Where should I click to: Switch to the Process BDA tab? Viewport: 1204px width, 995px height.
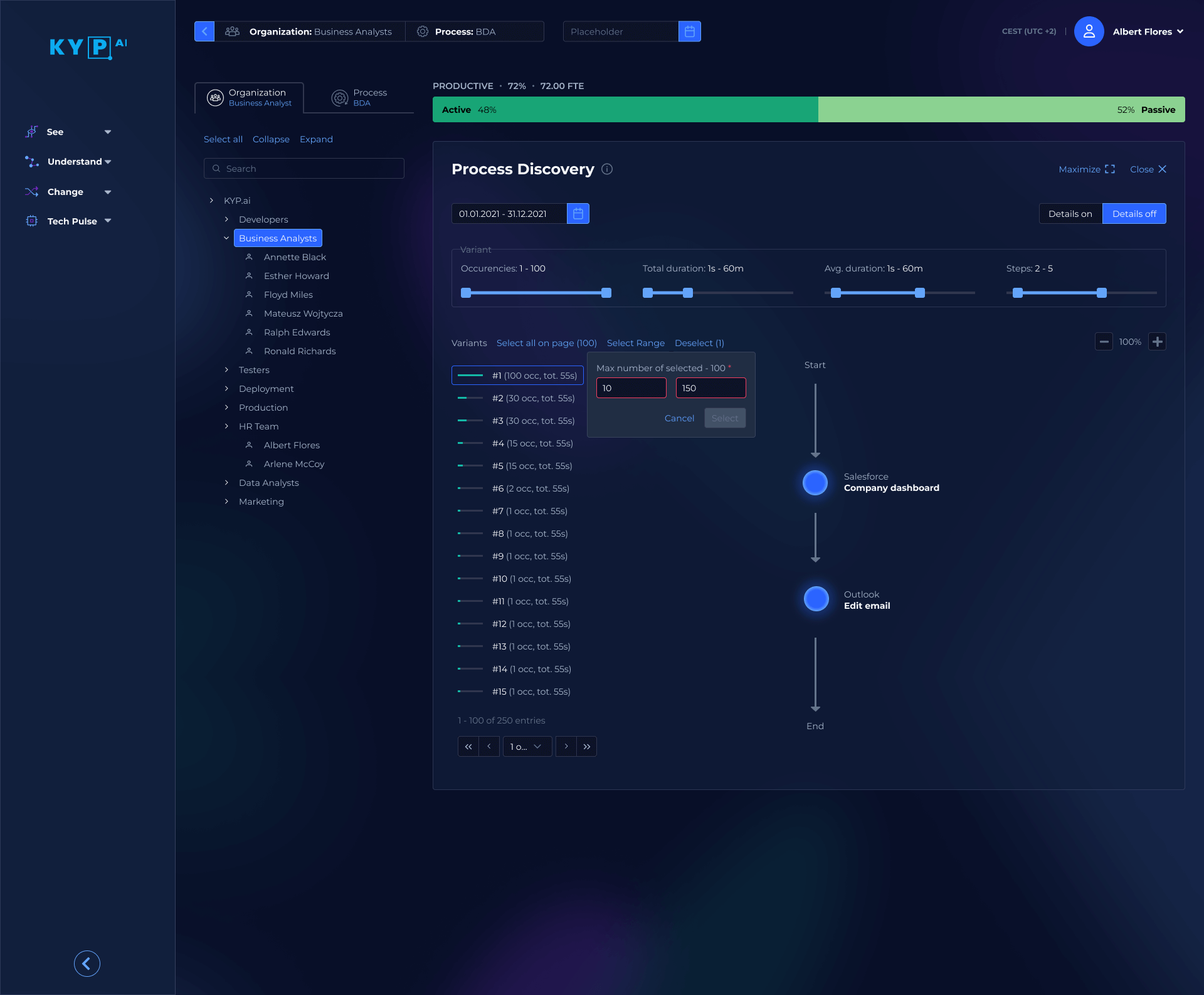click(359, 98)
